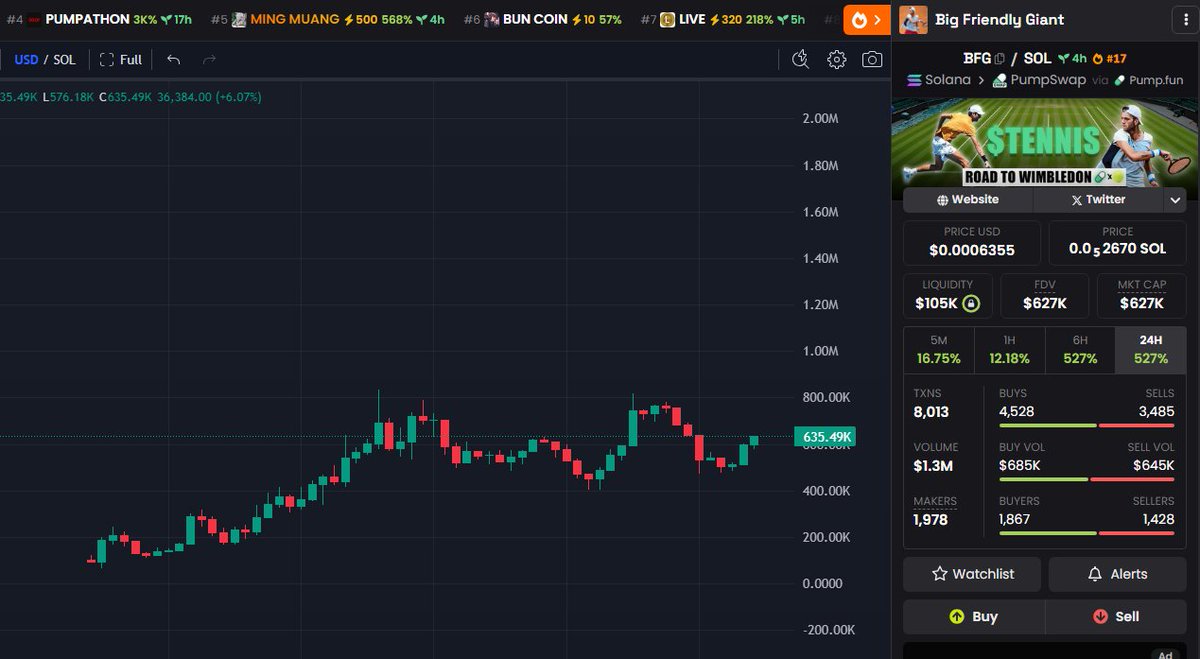Click the Pump.fun pill icon
1200x659 pixels.
click(1119, 80)
